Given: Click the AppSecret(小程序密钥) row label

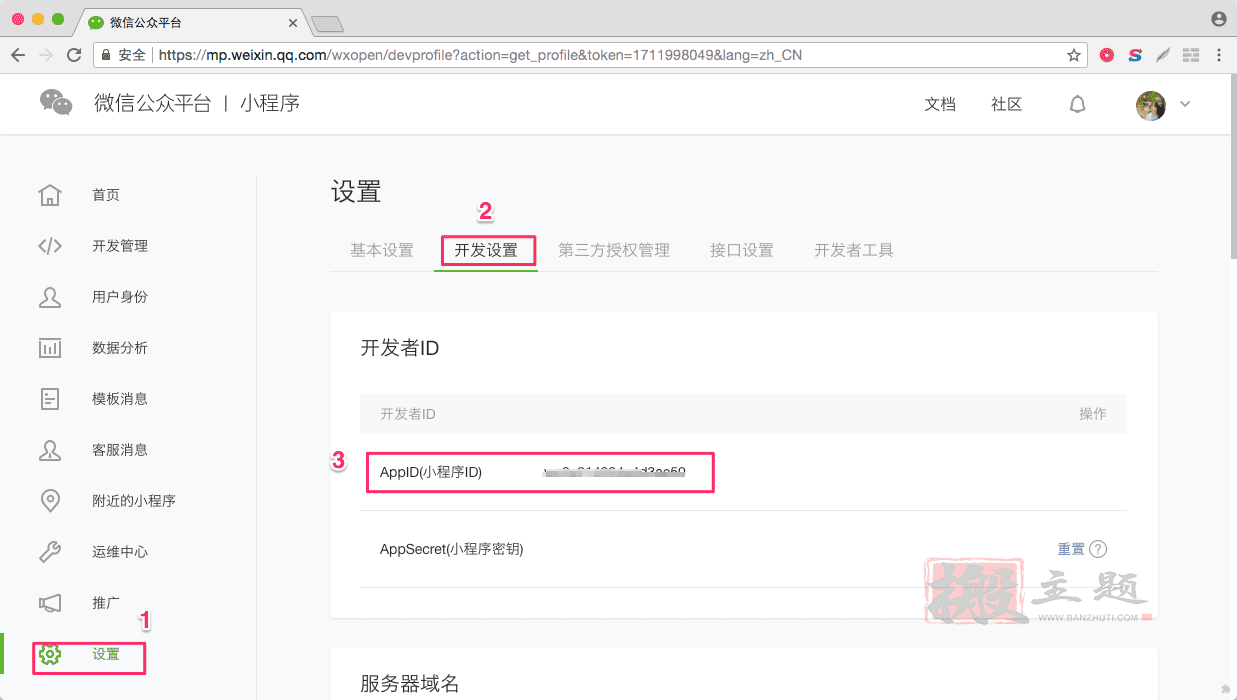Looking at the screenshot, I should pyautogui.click(x=452, y=549).
